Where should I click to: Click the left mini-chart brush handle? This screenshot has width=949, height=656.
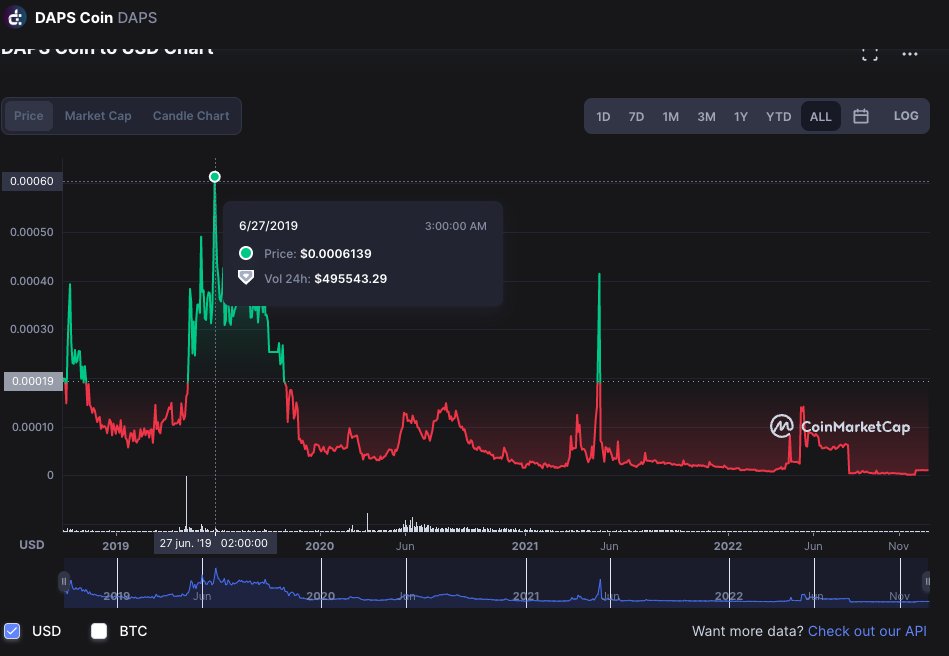[x=63, y=580]
